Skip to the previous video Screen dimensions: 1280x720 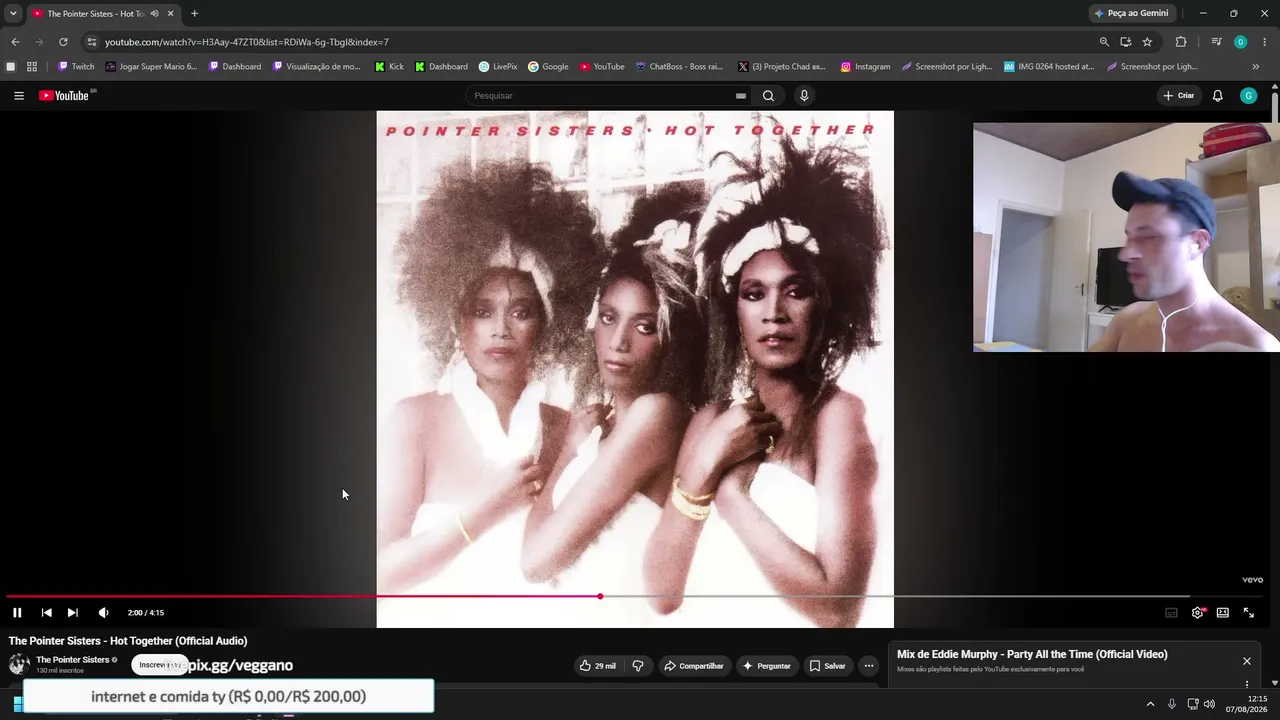click(x=46, y=613)
